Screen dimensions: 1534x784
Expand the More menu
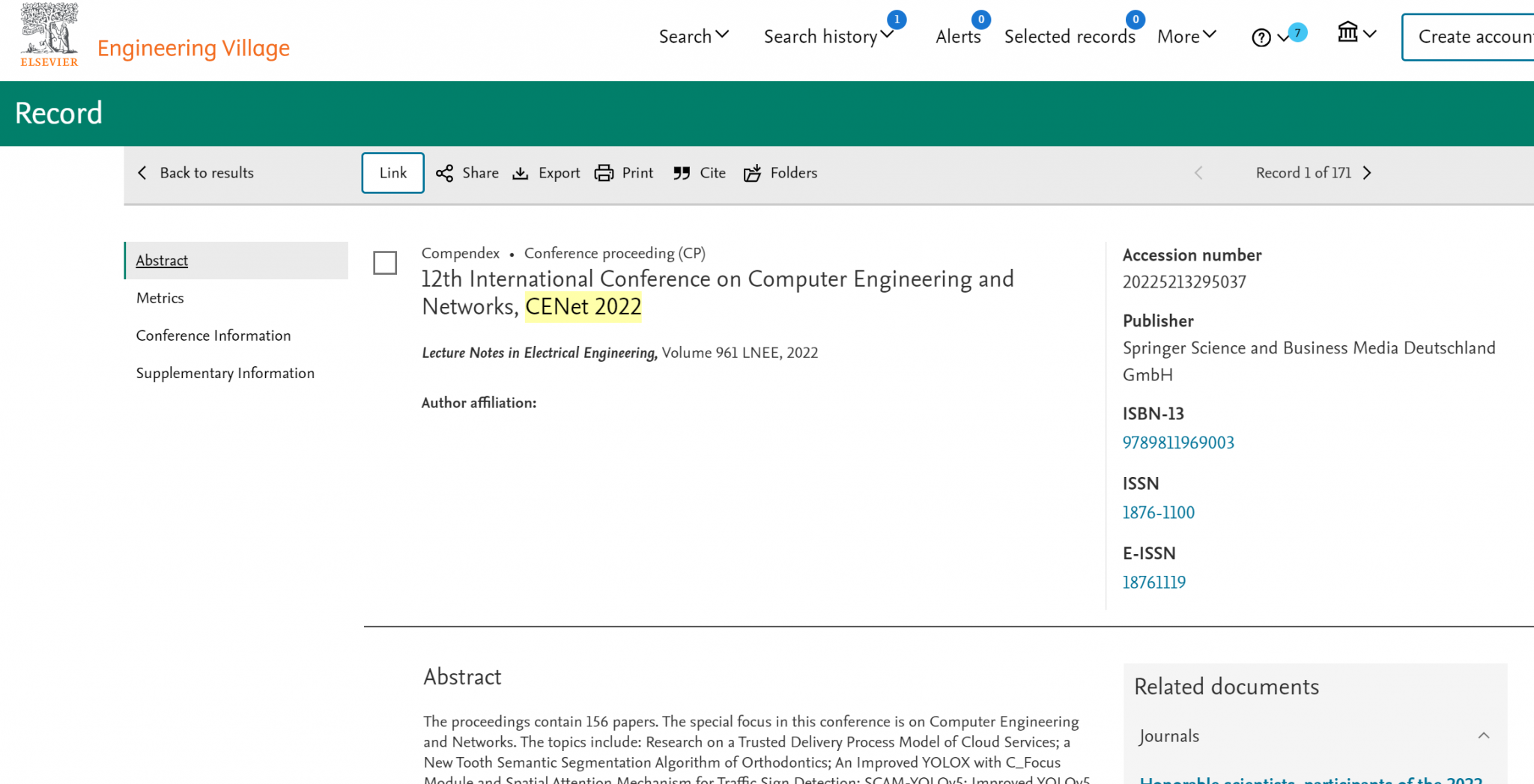1186,36
